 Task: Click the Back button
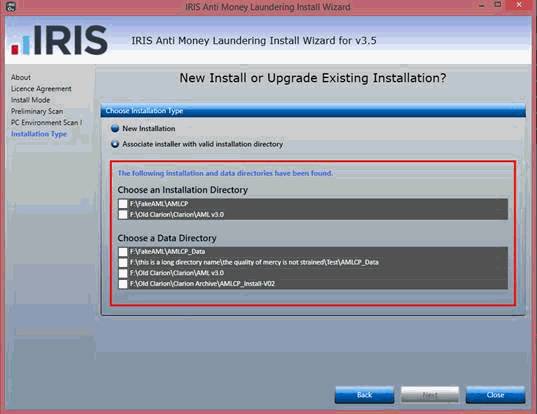[364, 395]
